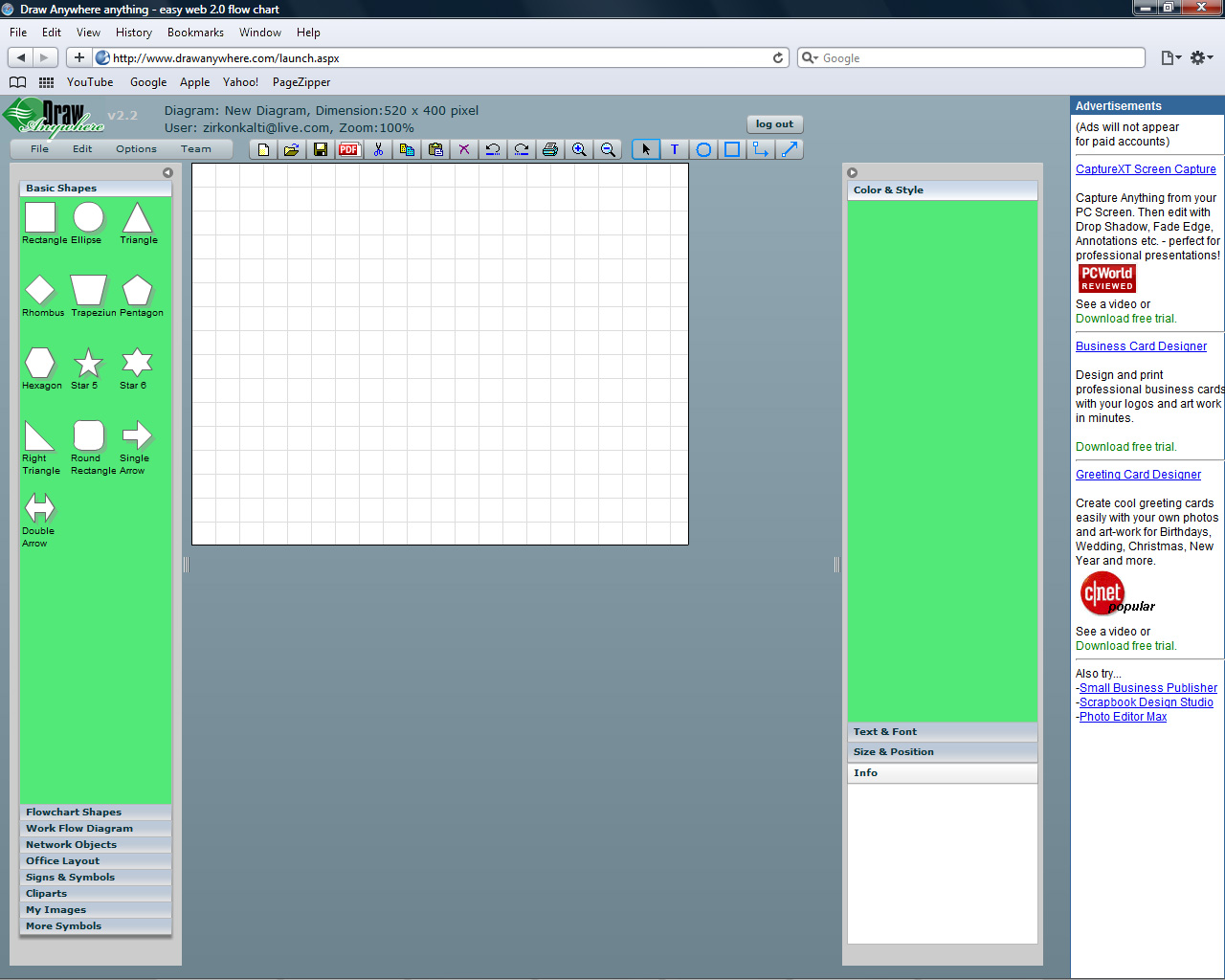Zoom in with the magnifier plus icon

[579, 149]
